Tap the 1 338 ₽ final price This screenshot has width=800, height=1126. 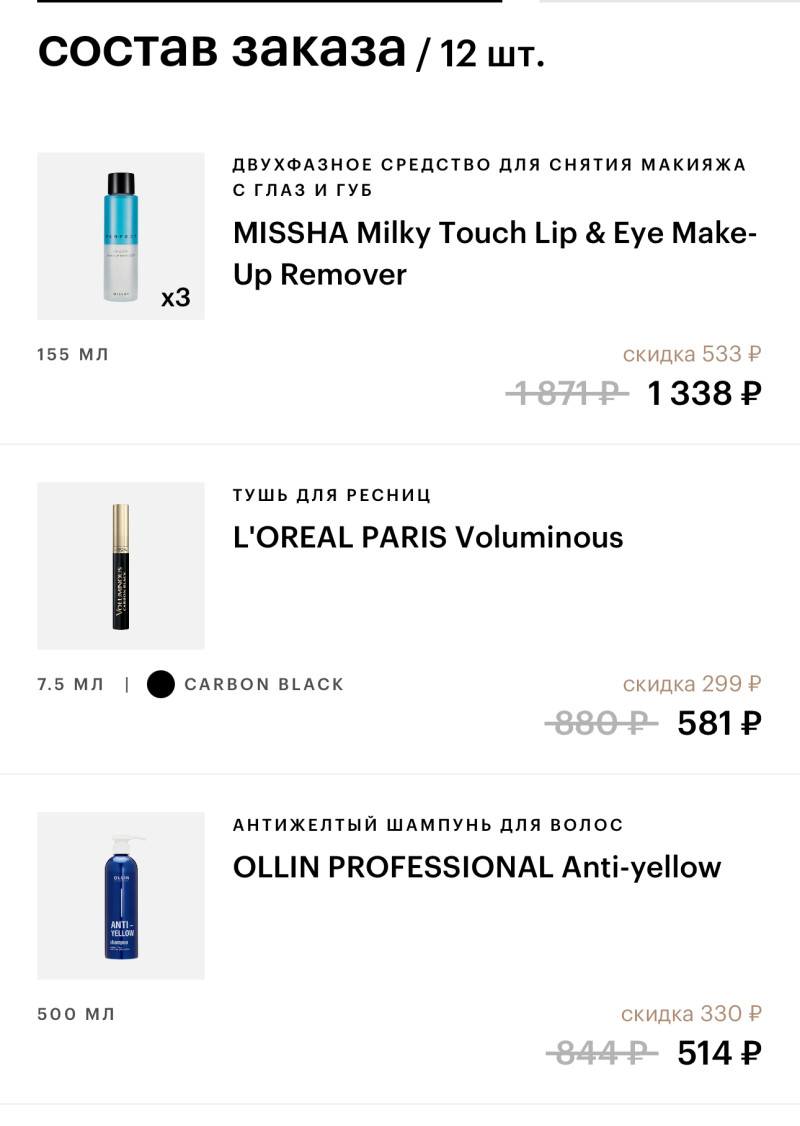(x=704, y=393)
